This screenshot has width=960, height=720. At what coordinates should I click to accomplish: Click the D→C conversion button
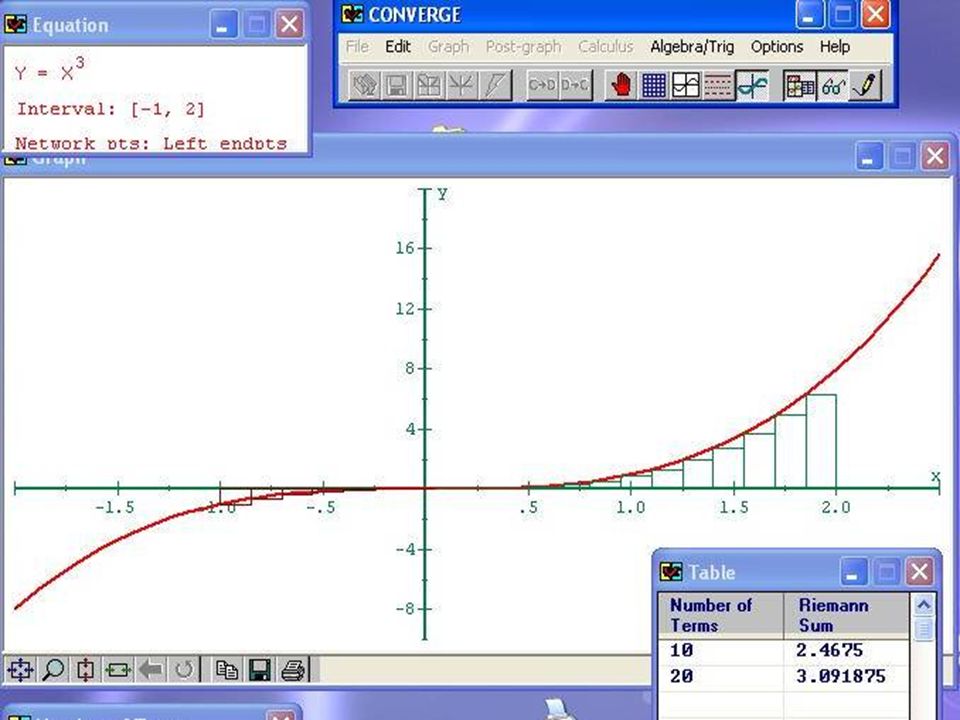(x=575, y=86)
